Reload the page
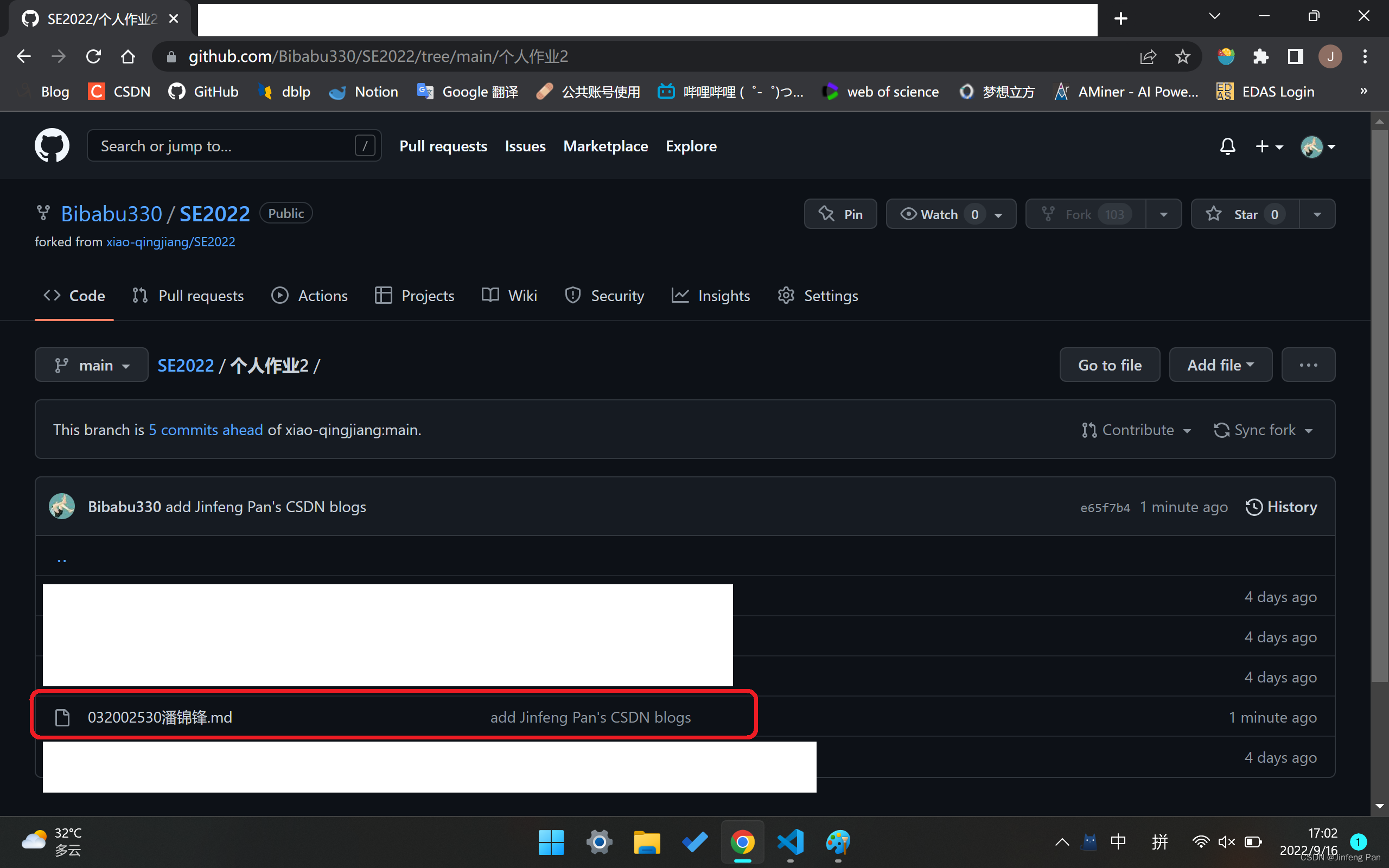The height and width of the screenshot is (868, 1389). coord(93,56)
